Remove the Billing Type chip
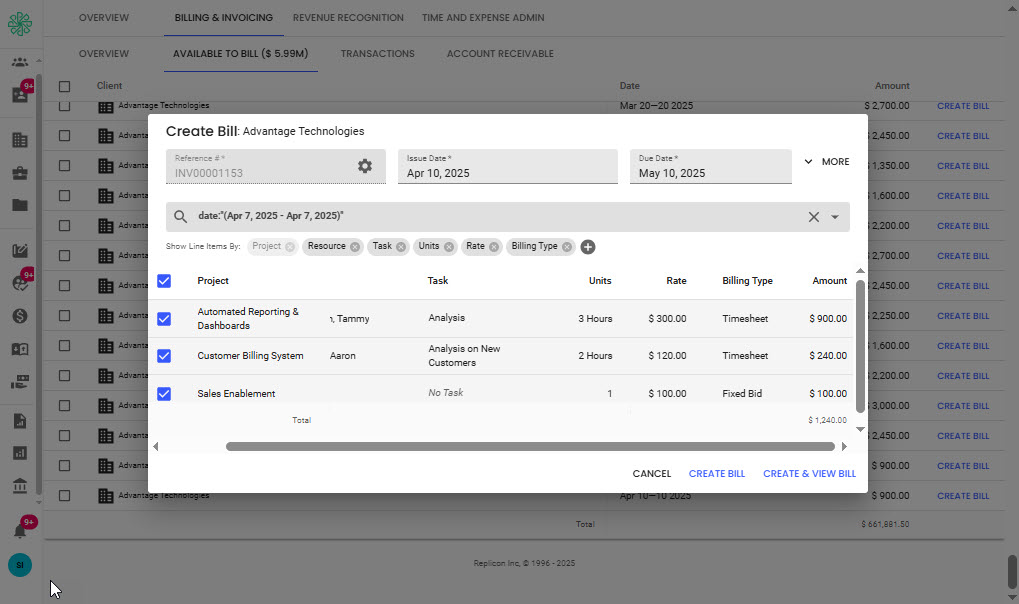 [x=567, y=247]
